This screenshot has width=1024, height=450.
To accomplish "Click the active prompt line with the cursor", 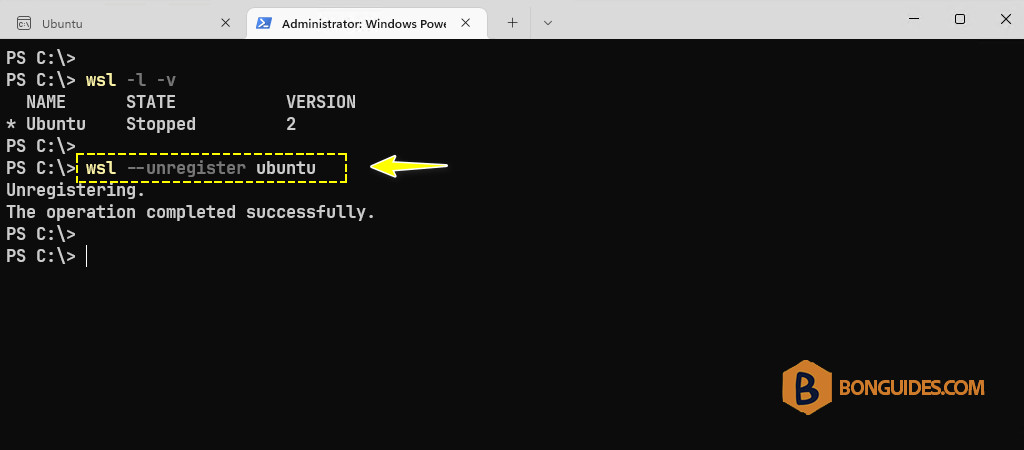I will coord(46,257).
